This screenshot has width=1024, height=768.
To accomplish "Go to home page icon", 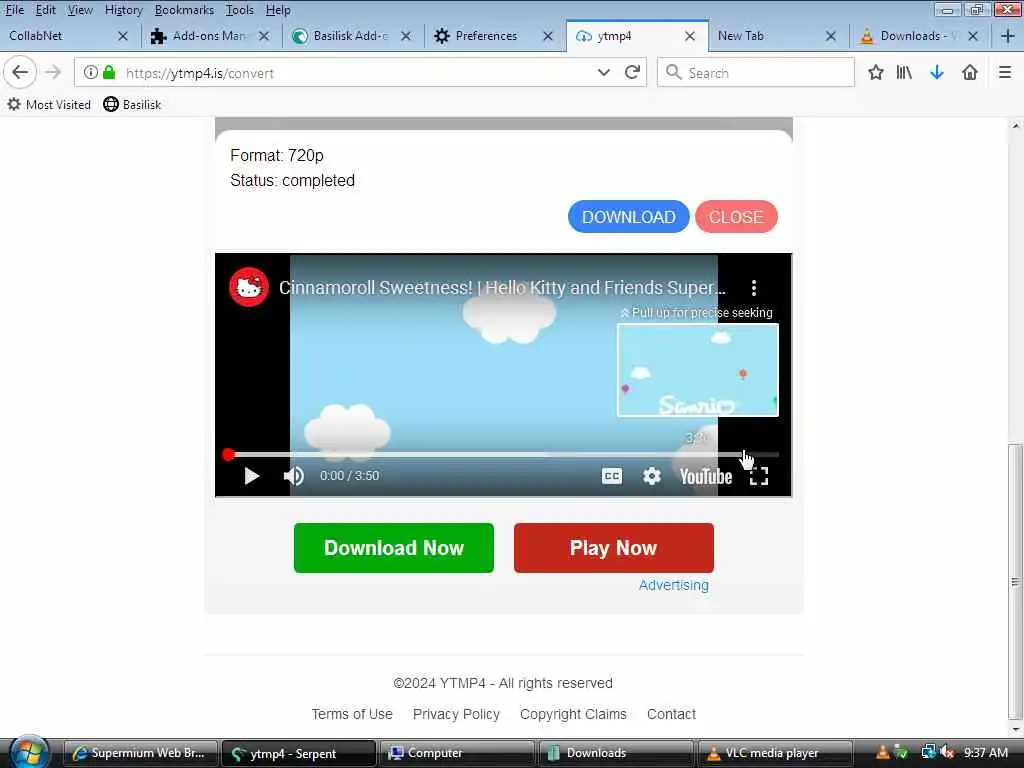I will [970, 72].
